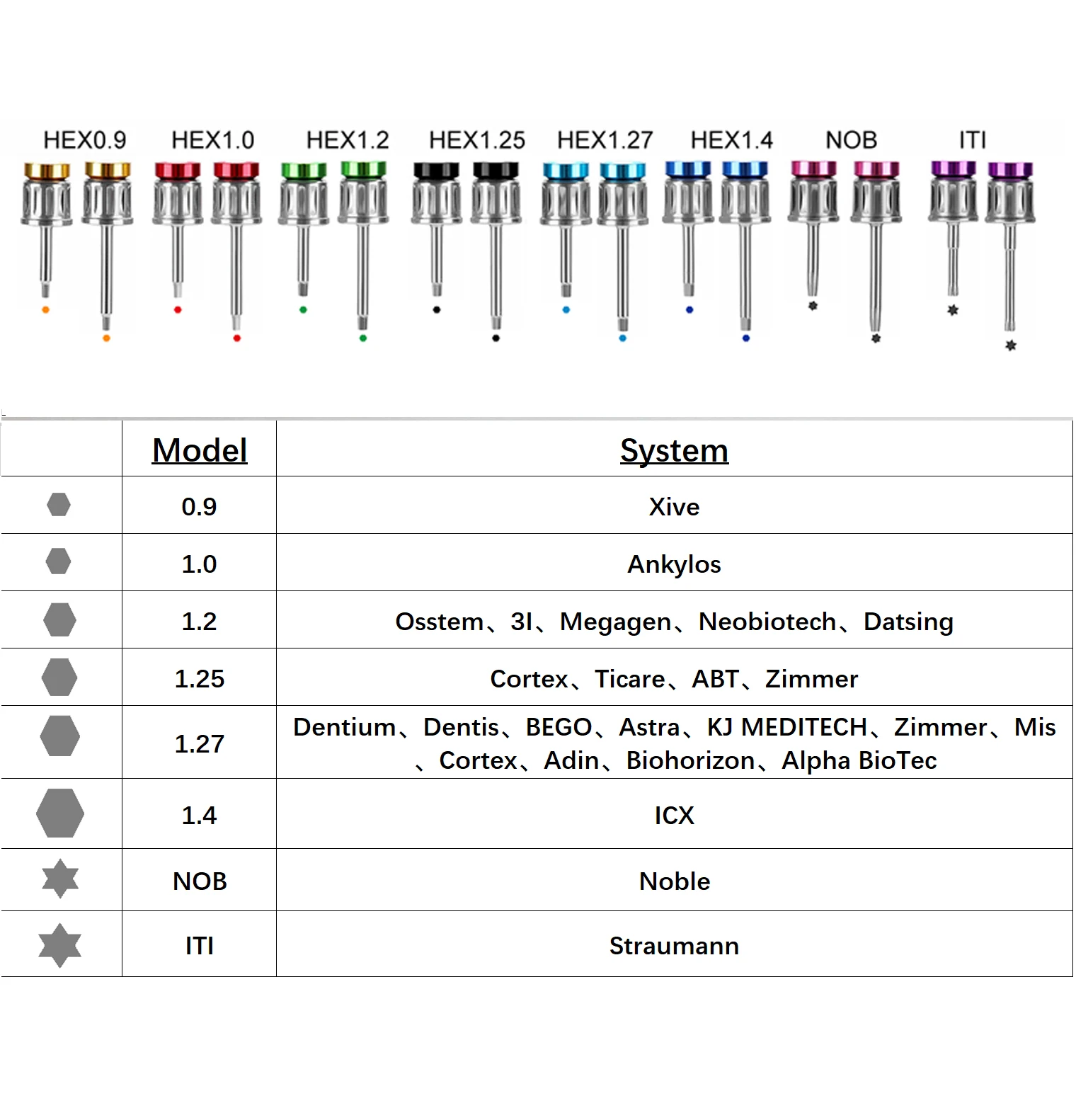Image resolution: width=1076 pixels, height=1120 pixels.
Task: Click the cell starting with Osstem
Action: coord(675,620)
